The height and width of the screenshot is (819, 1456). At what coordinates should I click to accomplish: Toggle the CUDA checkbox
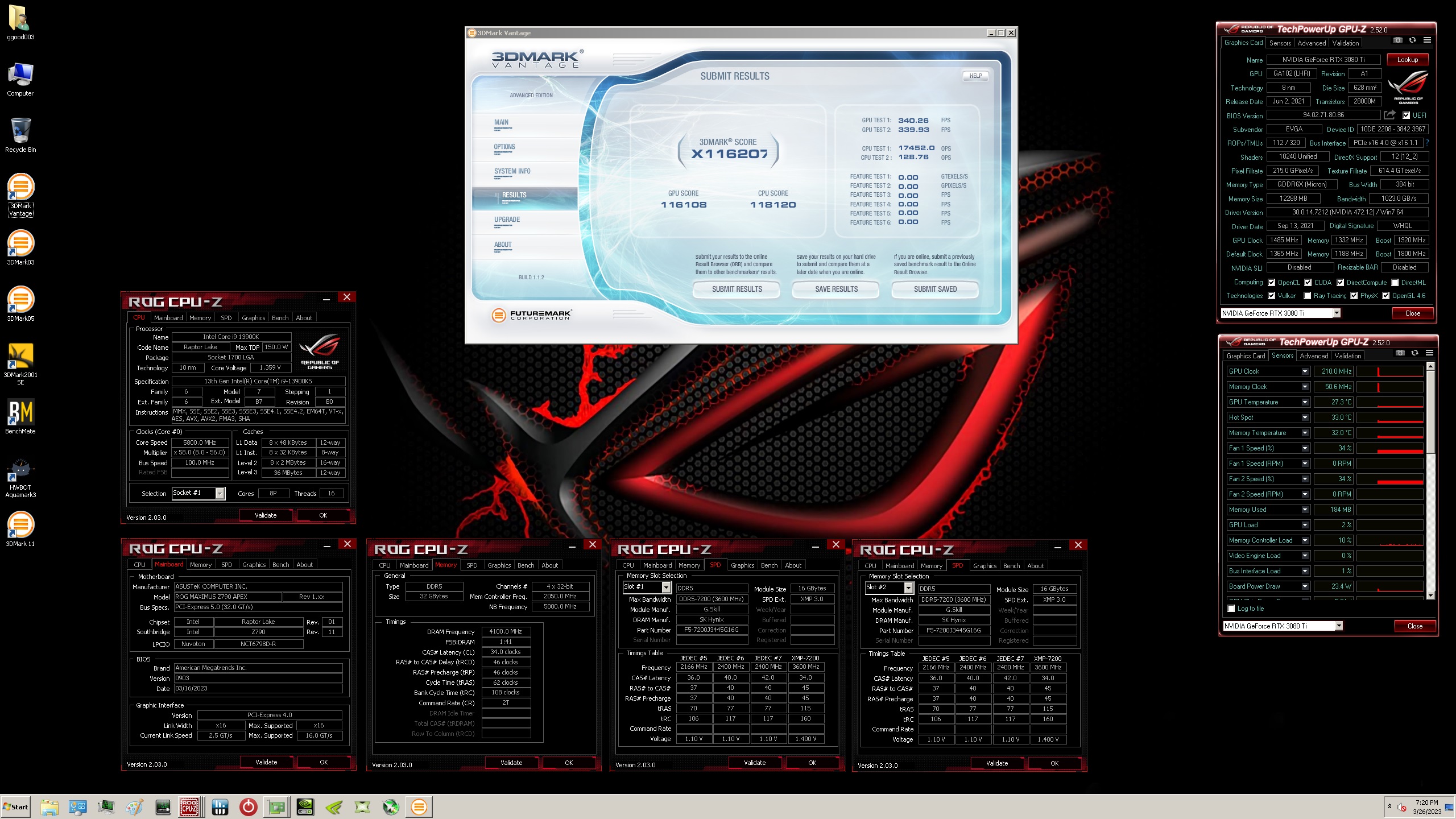[1308, 283]
